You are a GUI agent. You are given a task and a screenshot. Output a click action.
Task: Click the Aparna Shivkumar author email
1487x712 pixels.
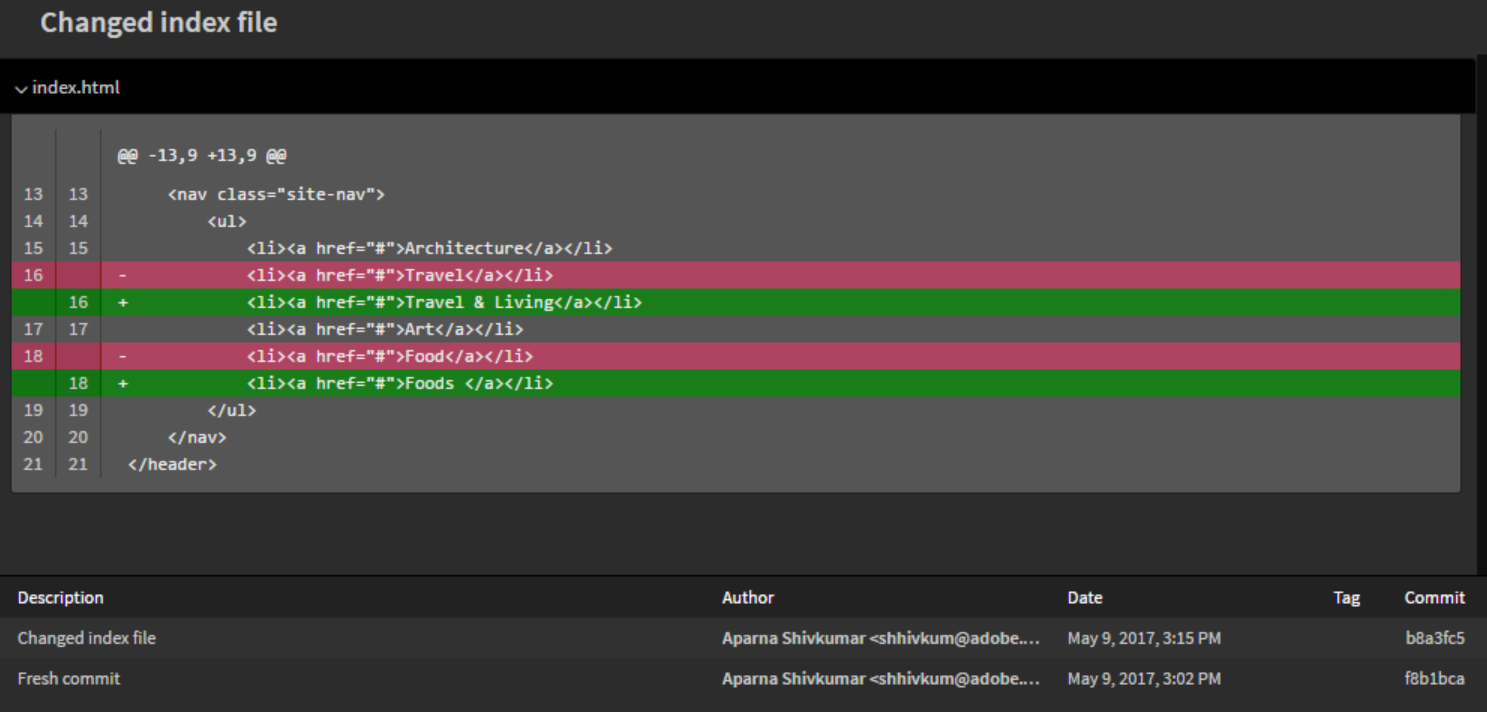tap(880, 637)
